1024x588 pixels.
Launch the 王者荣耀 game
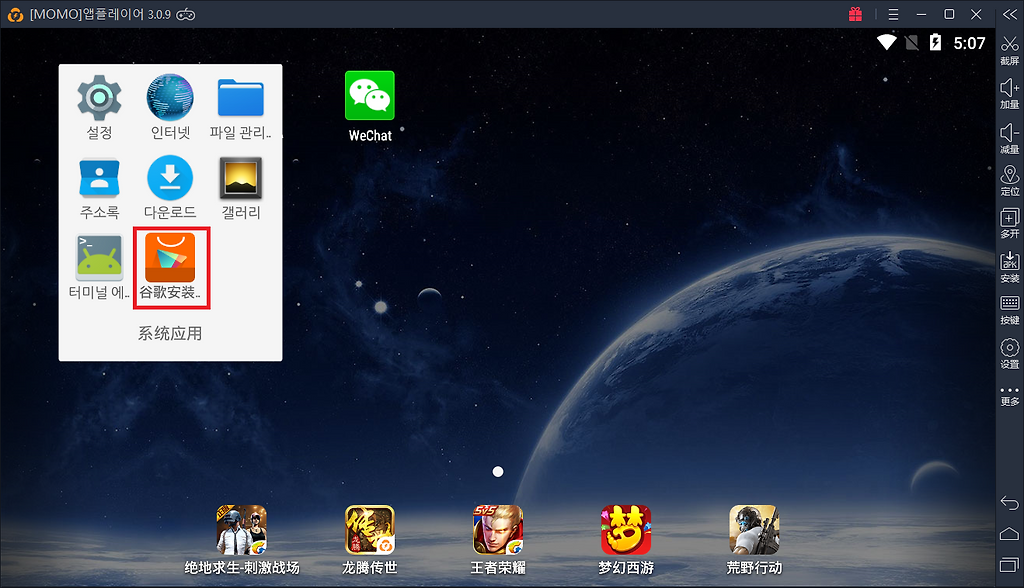point(498,530)
